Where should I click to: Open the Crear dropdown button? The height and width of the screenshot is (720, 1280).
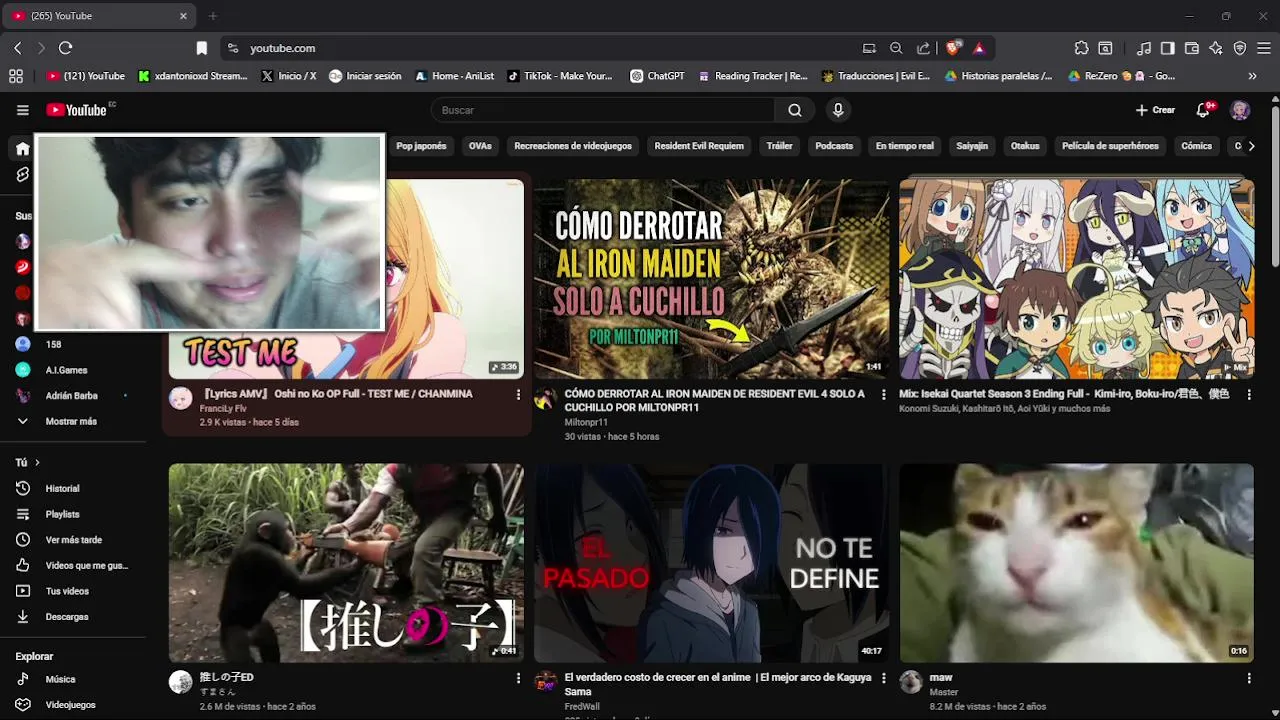point(1156,110)
